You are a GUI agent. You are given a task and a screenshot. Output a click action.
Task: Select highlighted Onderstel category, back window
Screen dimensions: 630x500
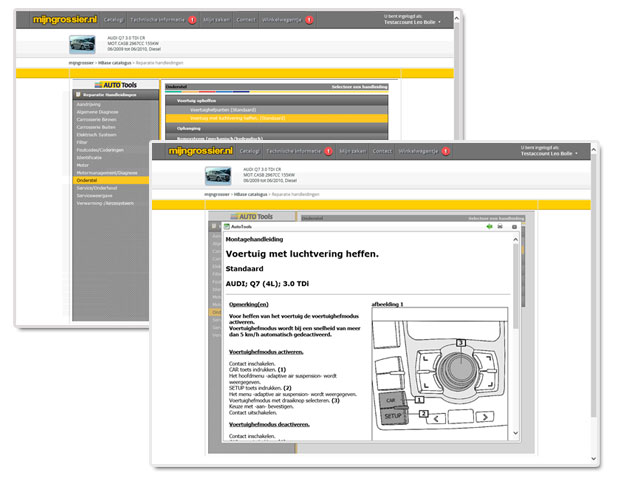point(111,180)
